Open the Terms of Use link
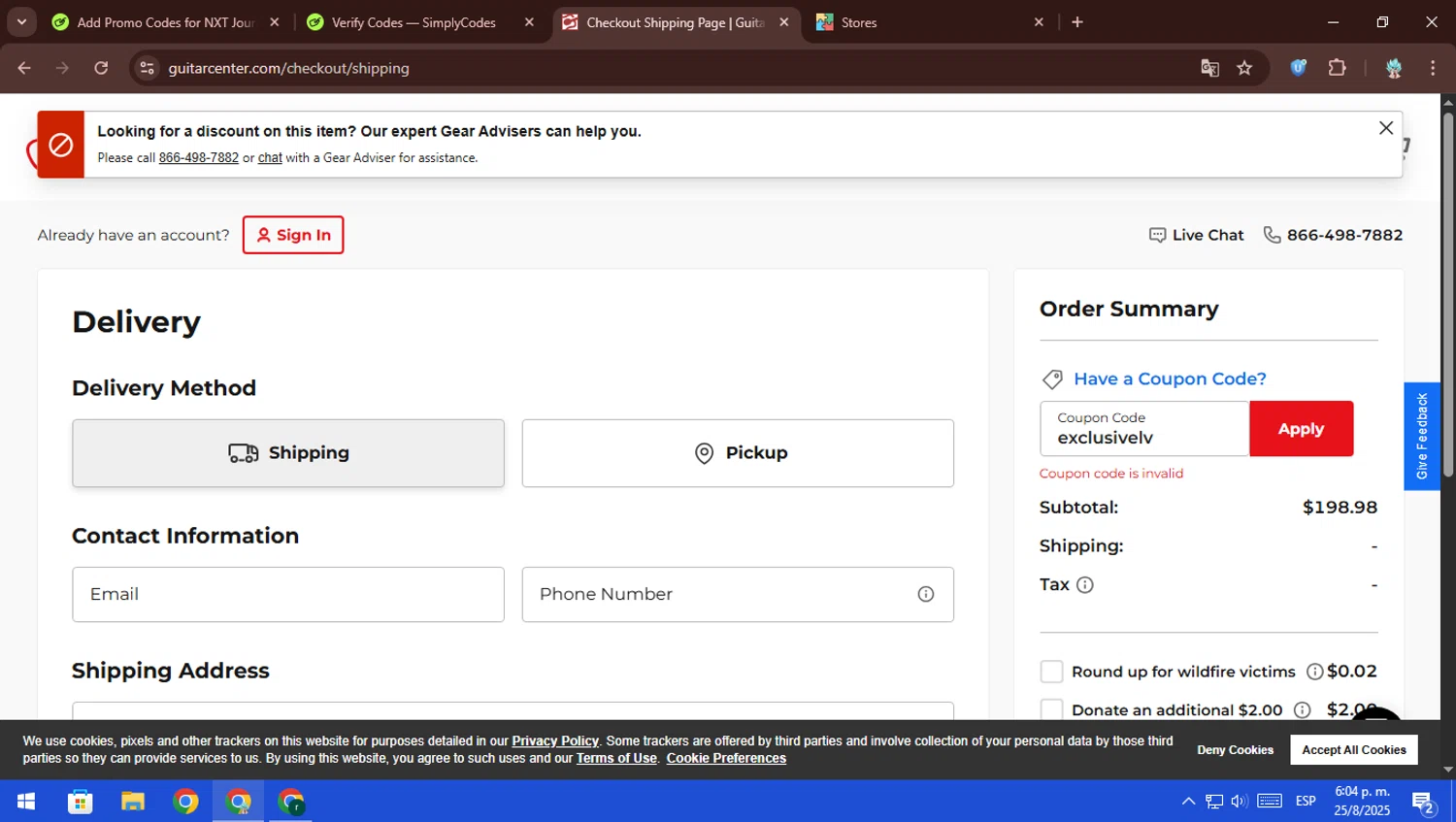Screen dimensions: 1456x822 point(616,759)
